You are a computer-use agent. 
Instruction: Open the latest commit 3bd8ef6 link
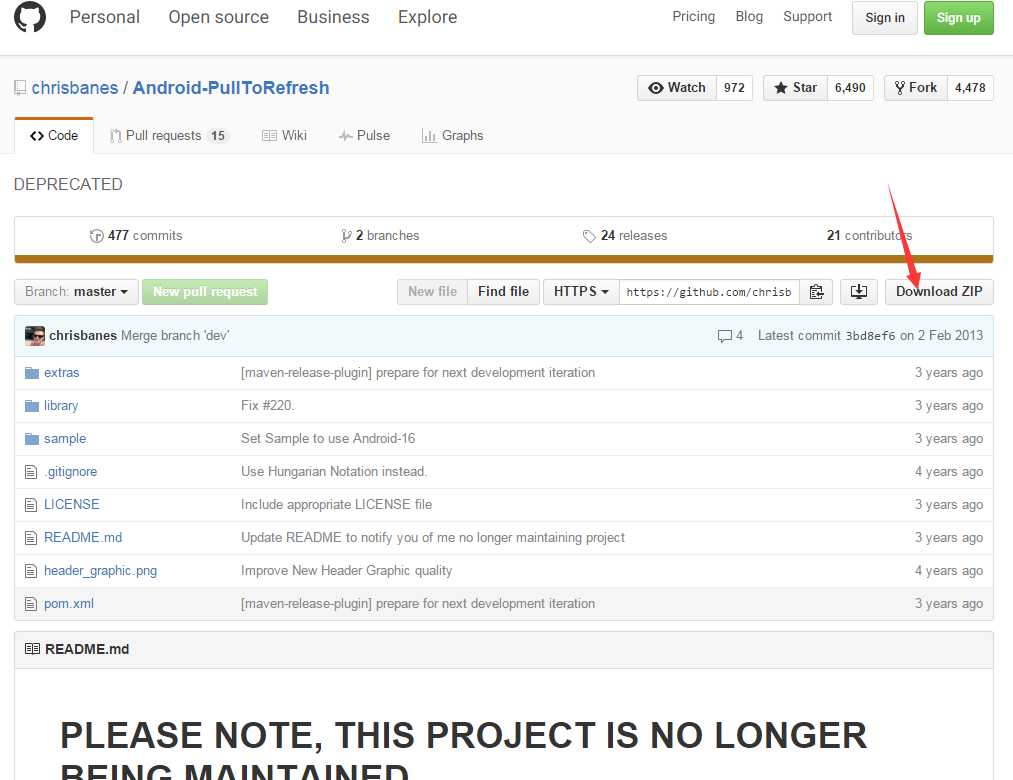click(x=870, y=336)
